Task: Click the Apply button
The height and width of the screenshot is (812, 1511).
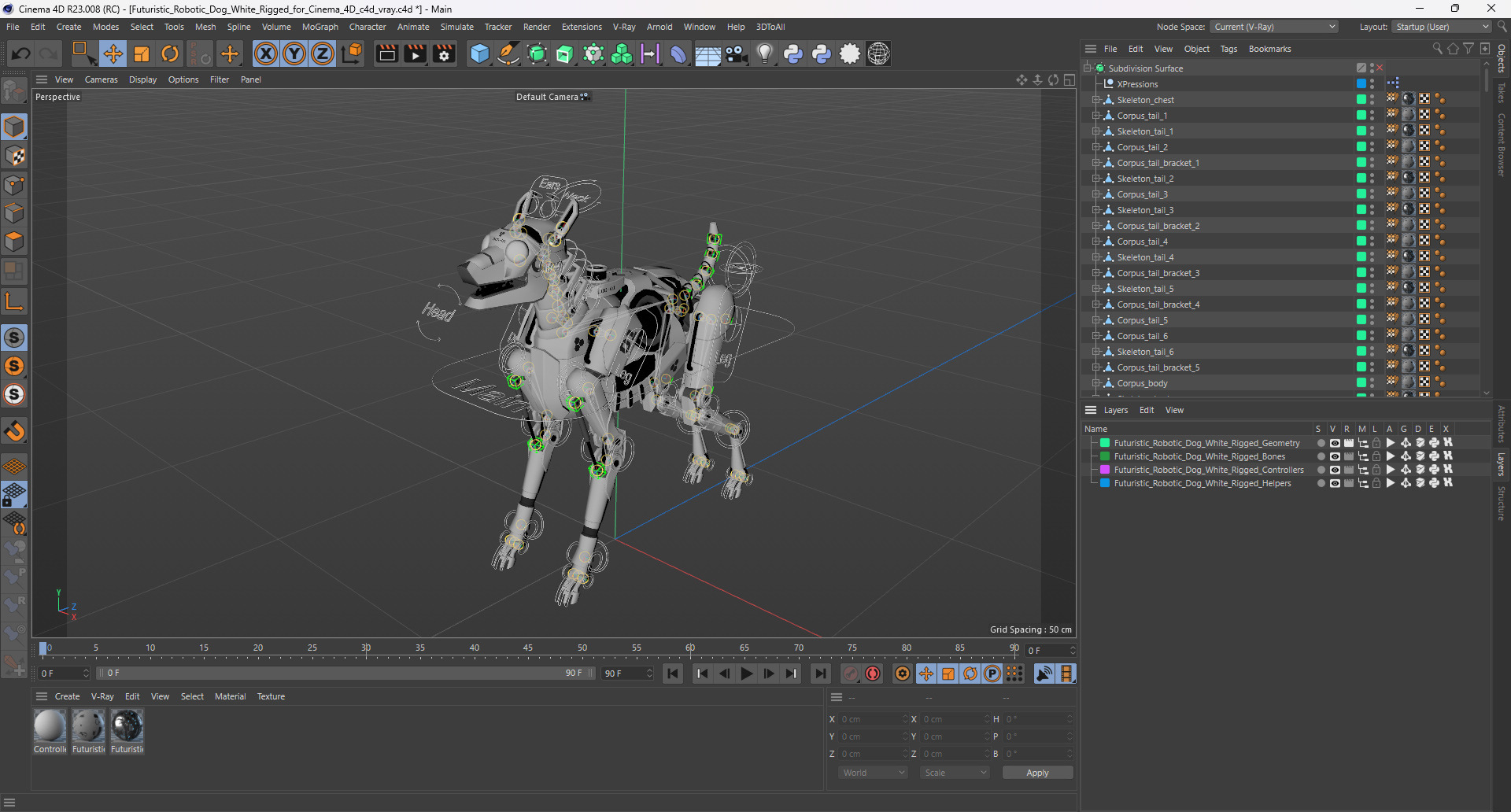Action: 1037,773
